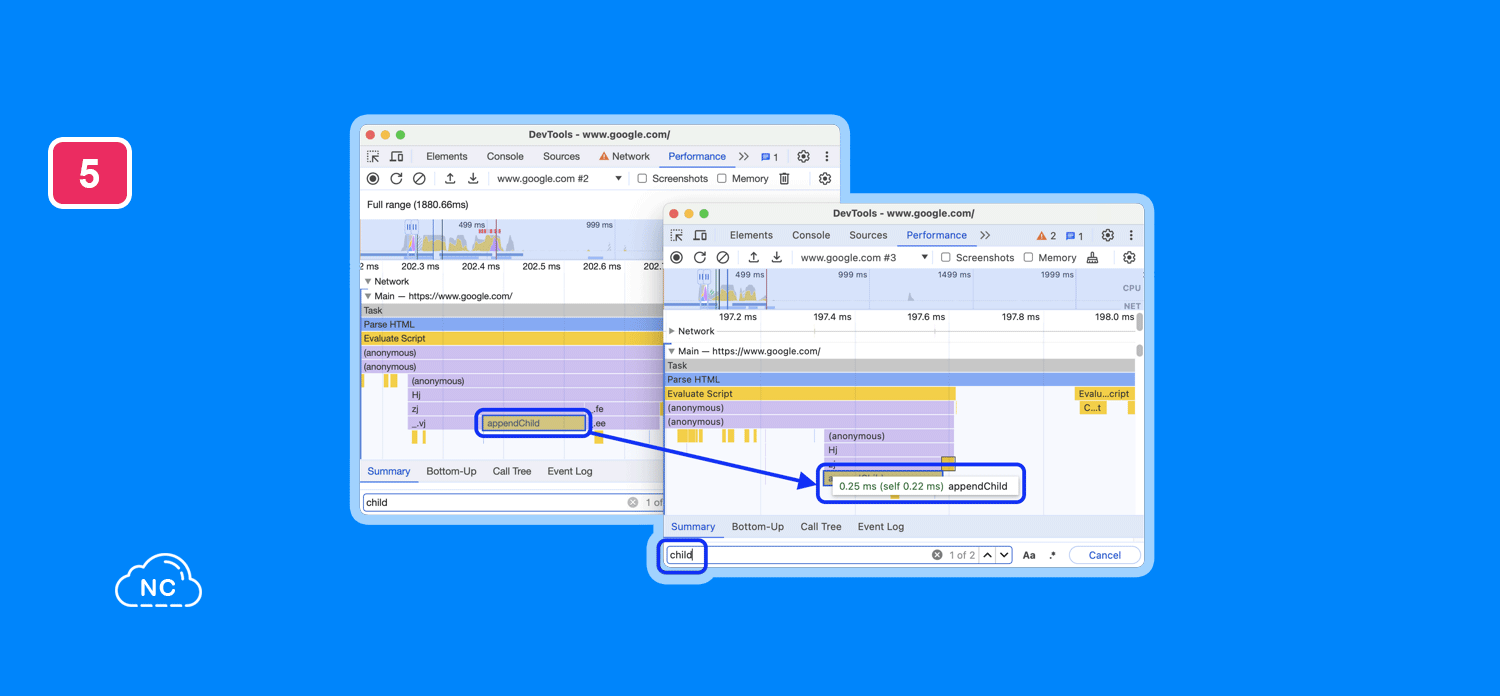Toggle Aa match case in front window search
The width and height of the screenshot is (1500, 696).
click(x=1029, y=555)
